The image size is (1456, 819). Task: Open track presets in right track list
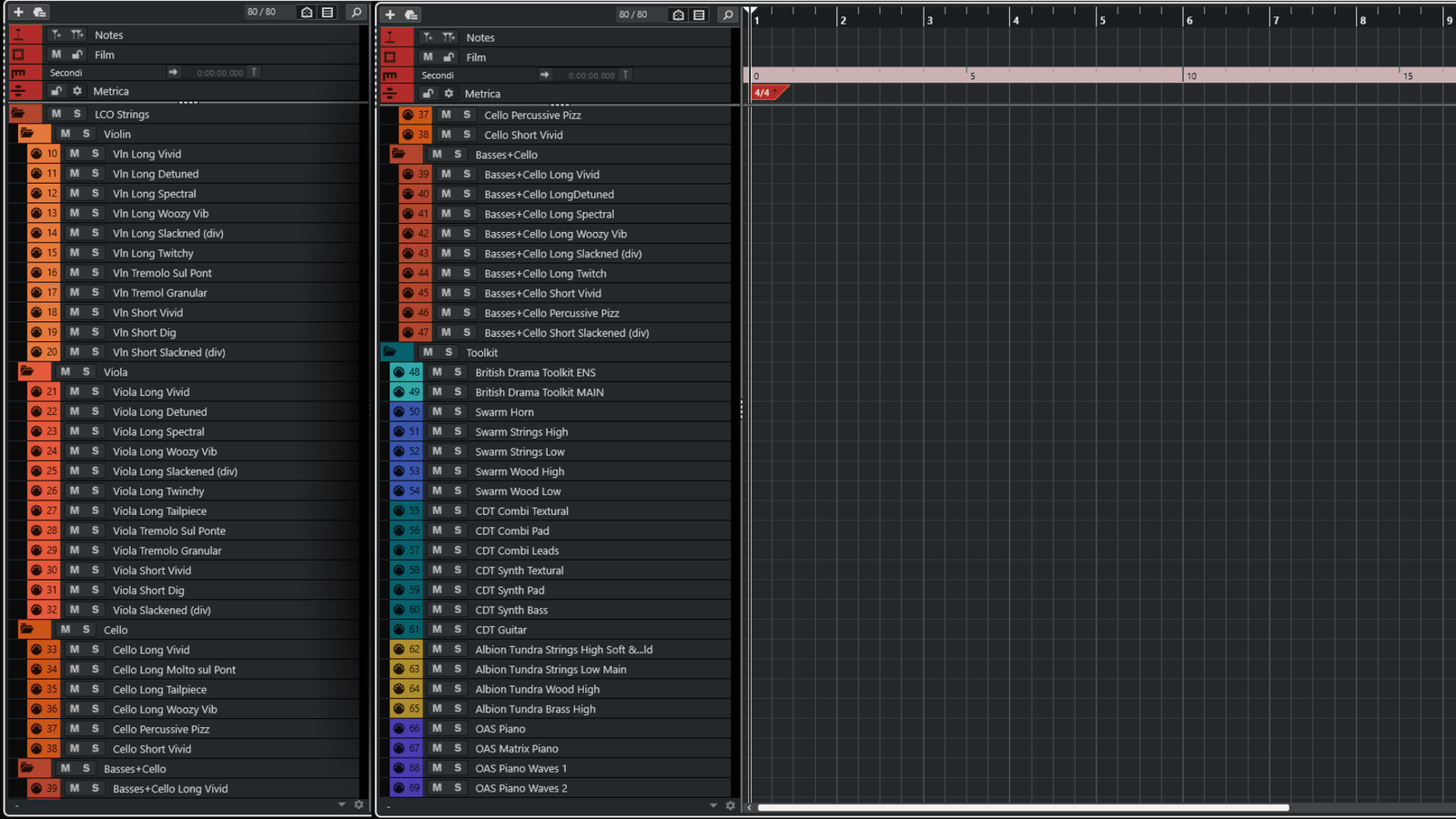point(411,15)
